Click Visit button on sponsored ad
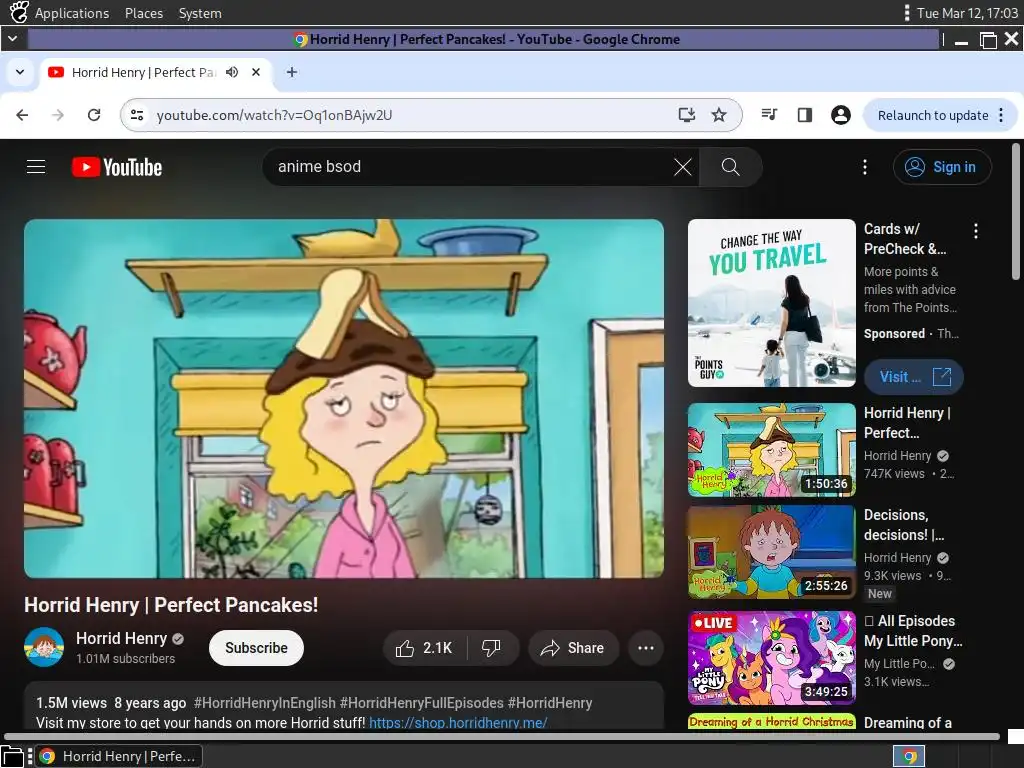 point(914,377)
